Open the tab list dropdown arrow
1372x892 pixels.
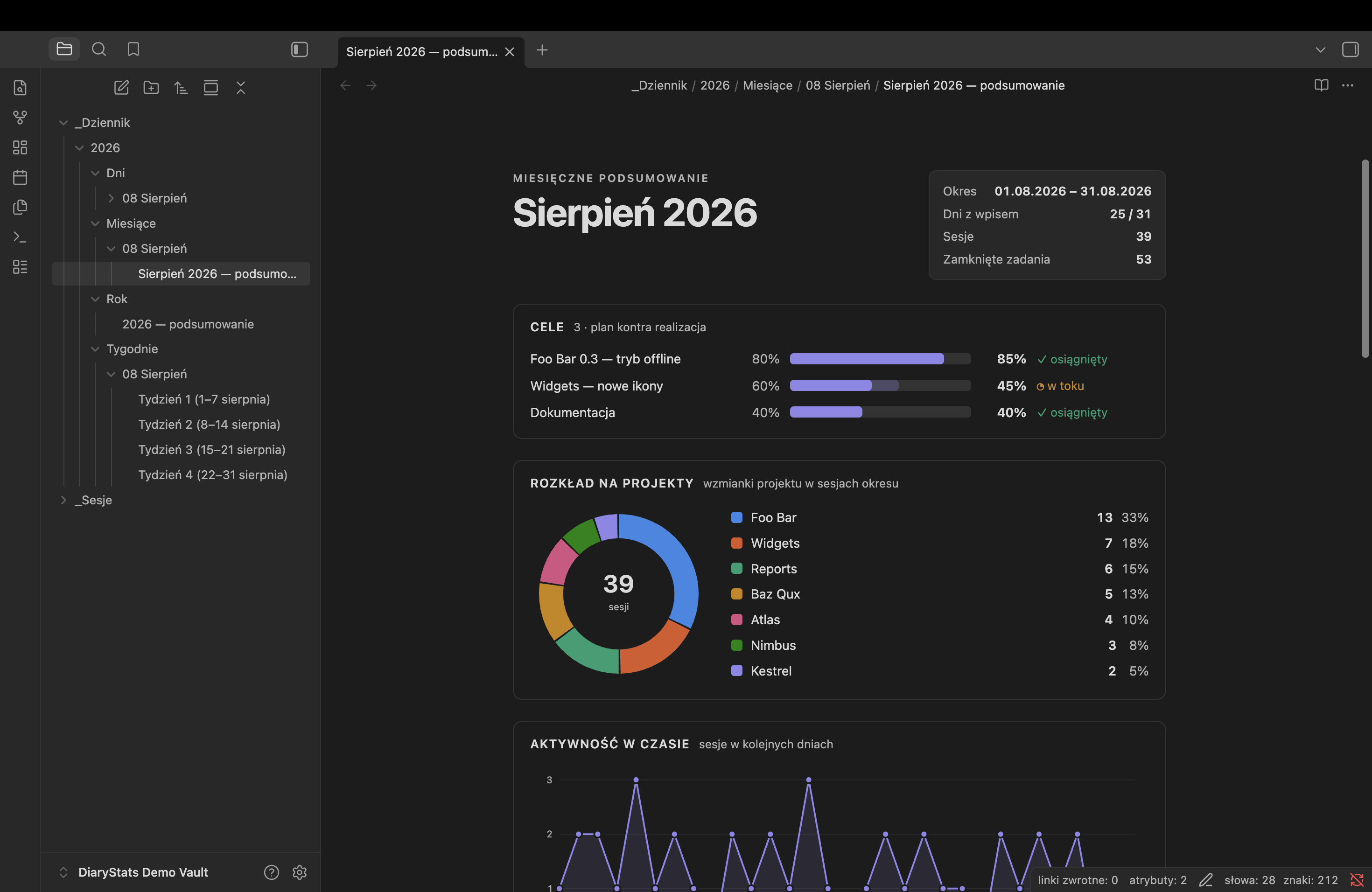tap(1320, 50)
